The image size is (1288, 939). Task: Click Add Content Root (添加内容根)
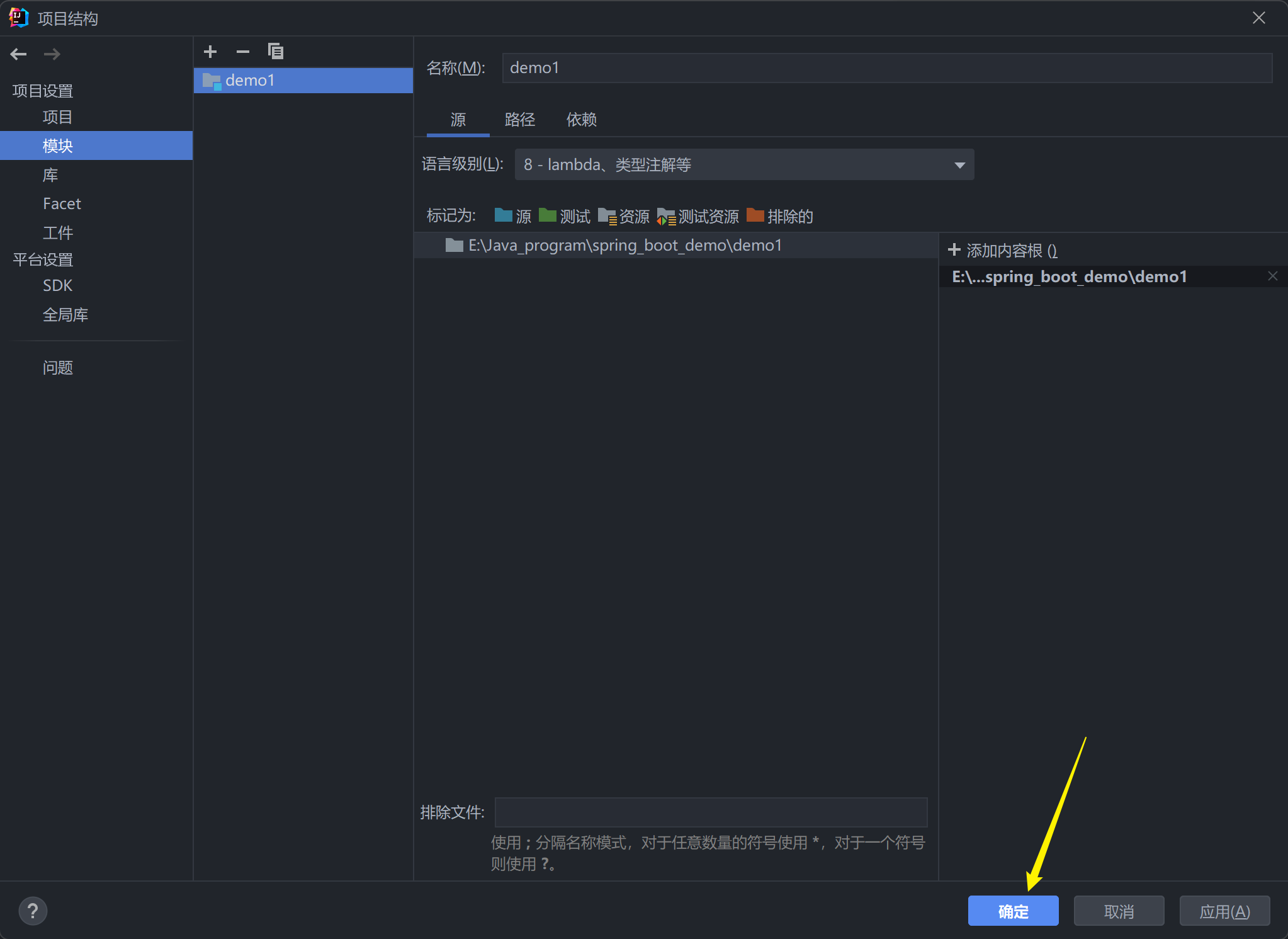(x=1002, y=251)
